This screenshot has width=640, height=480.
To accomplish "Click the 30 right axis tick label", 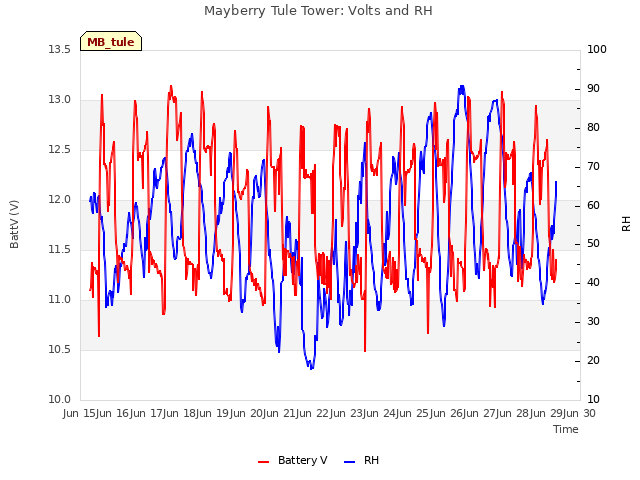I will 593,322.
